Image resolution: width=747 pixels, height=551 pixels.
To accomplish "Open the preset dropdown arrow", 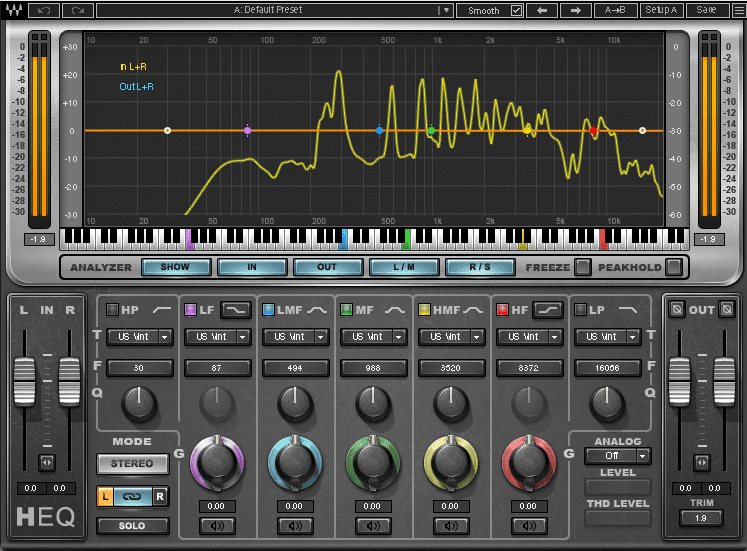I will 446,10.
